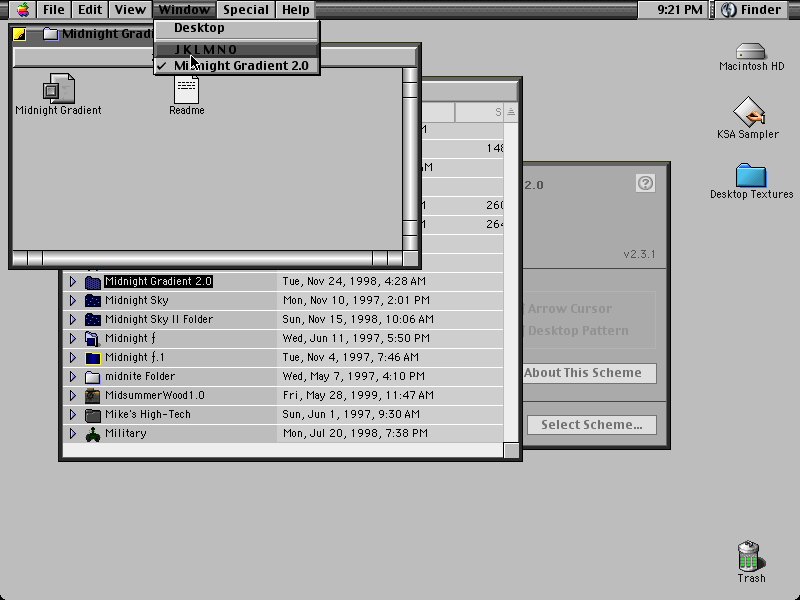
Task: Click the menu bar clock
Action: (680, 10)
